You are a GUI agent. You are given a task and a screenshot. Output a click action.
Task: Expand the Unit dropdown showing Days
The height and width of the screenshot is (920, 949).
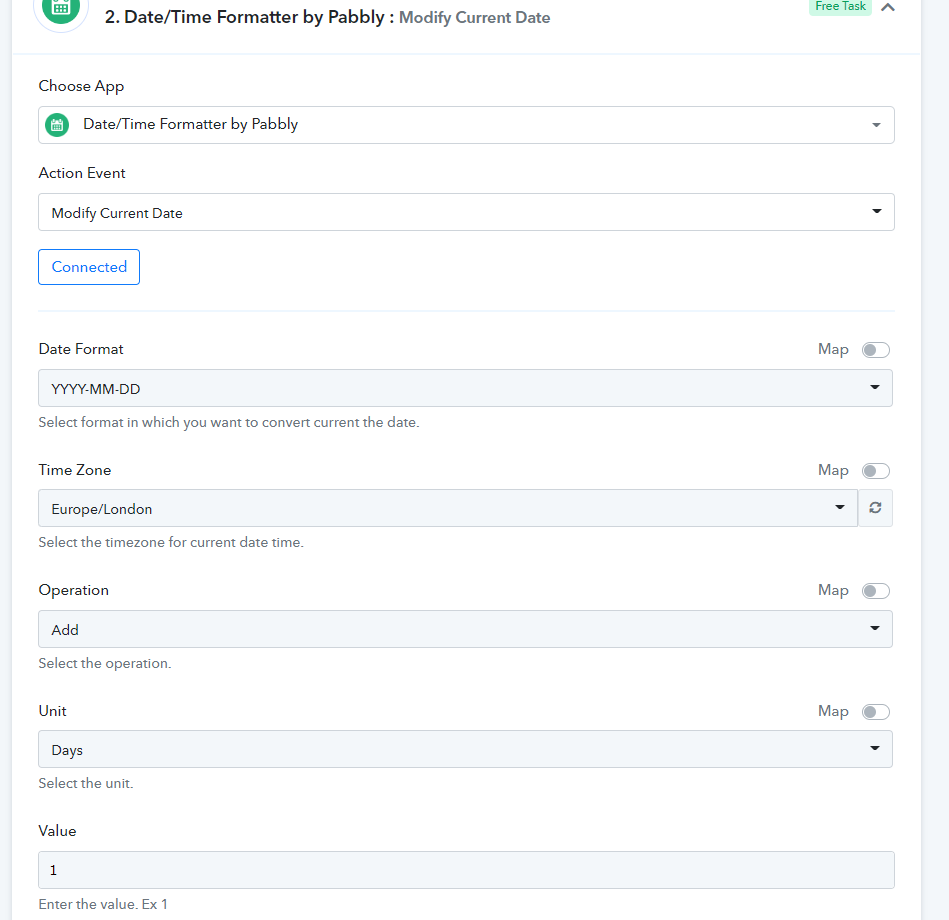(x=465, y=749)
